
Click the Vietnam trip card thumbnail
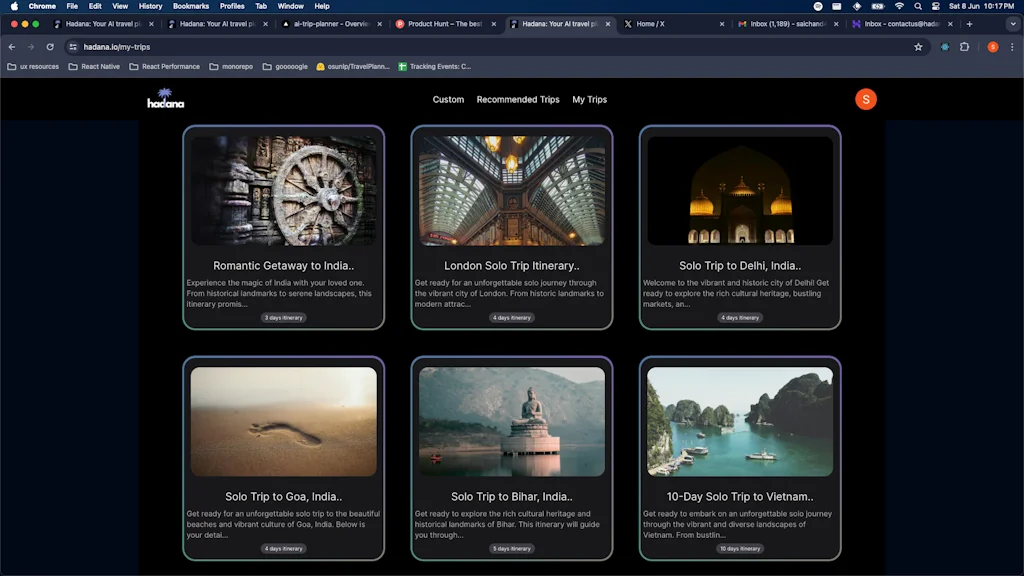point(739,421)
